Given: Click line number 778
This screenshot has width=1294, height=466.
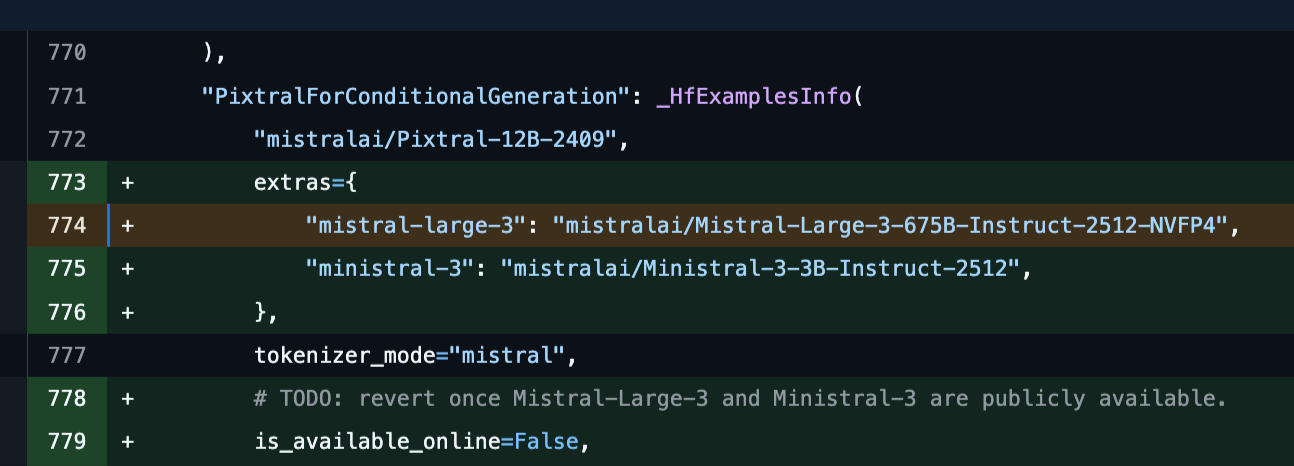Looking at the screenshot, I should coord(67,398).
